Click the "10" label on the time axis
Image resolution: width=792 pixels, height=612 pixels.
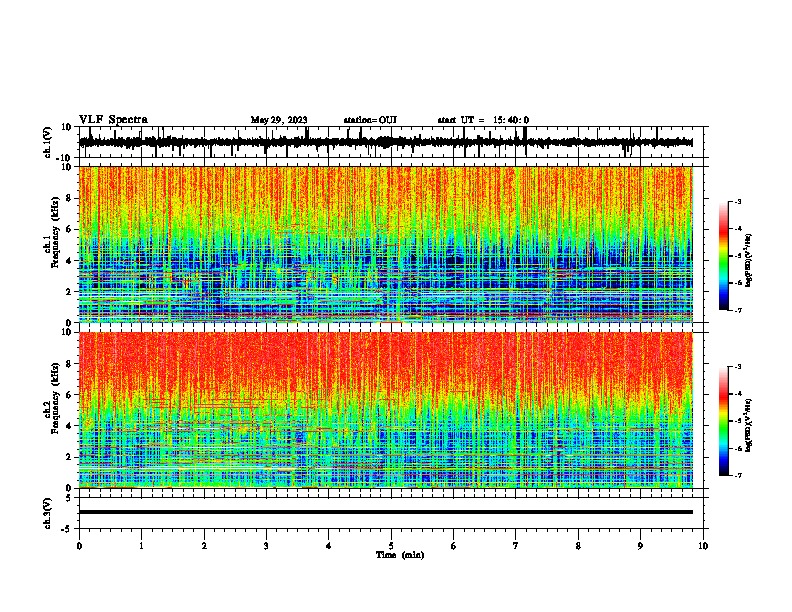[703, 546]
